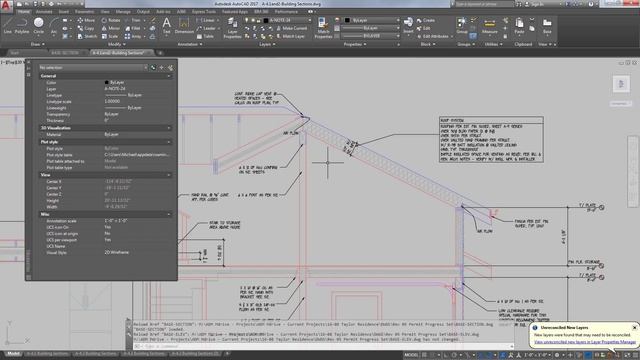Click the Mirror tool
Screen dimensions: 640x360
tap(111, 28)
